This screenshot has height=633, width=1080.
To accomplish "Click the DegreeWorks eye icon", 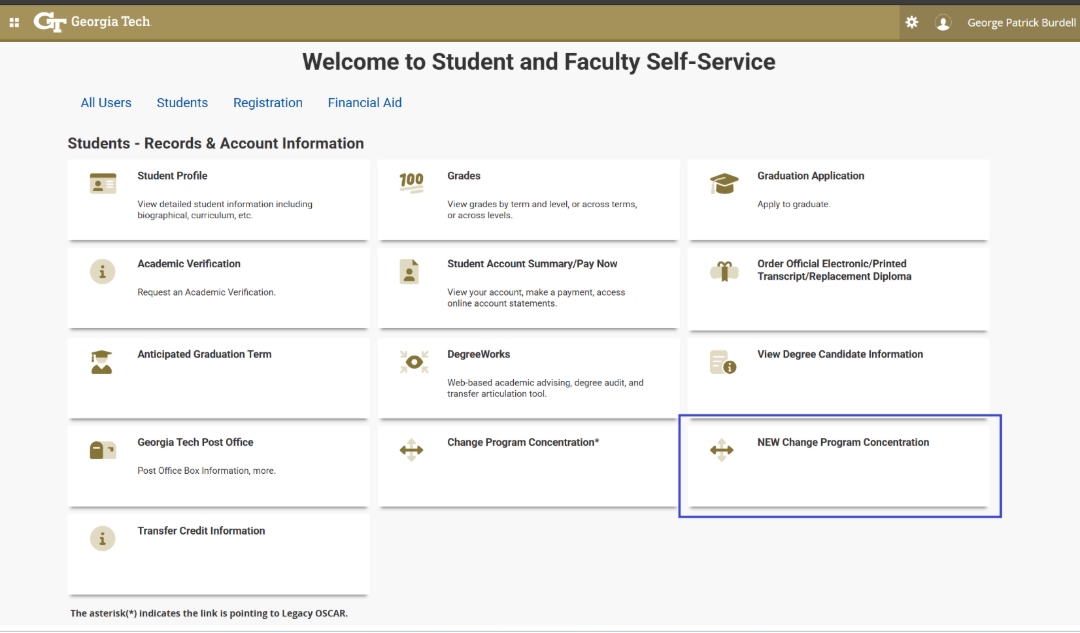I will point(414,362).
